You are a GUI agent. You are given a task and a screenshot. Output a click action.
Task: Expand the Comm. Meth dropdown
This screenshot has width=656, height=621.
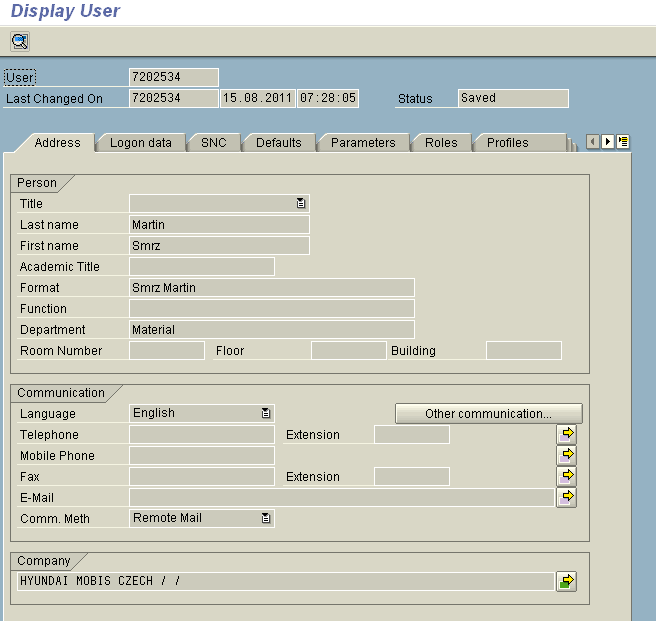pyautogui.click(x=266, y=518)
